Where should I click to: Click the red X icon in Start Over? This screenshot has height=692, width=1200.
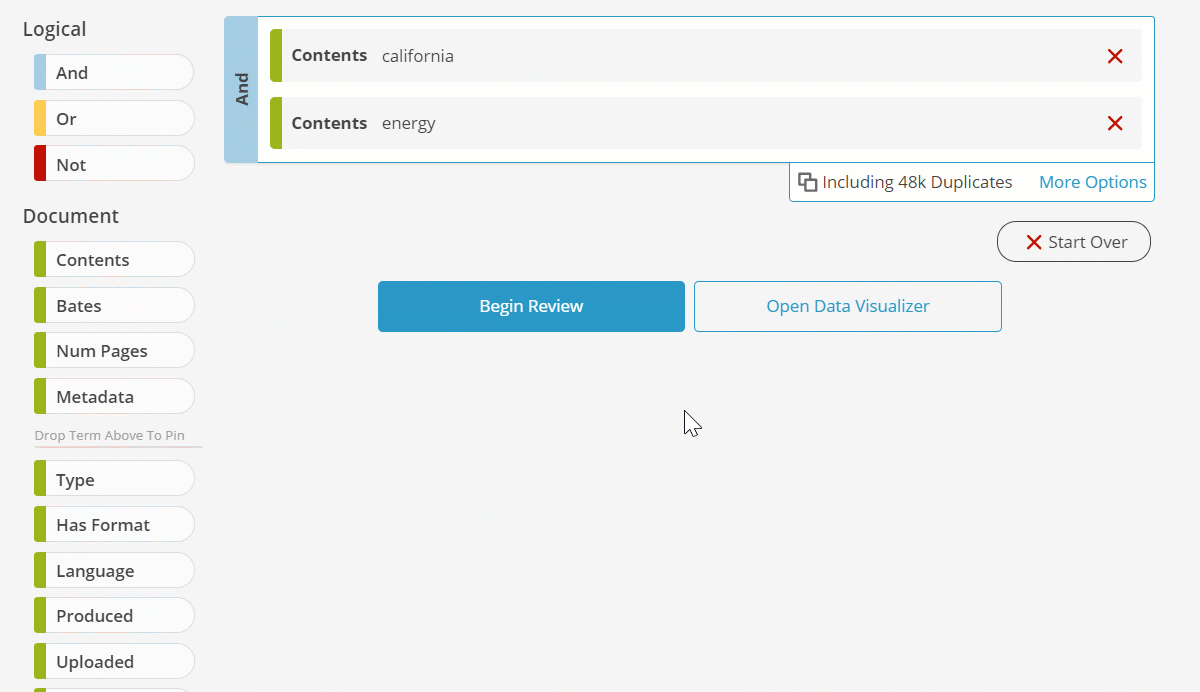(1034, 242)
